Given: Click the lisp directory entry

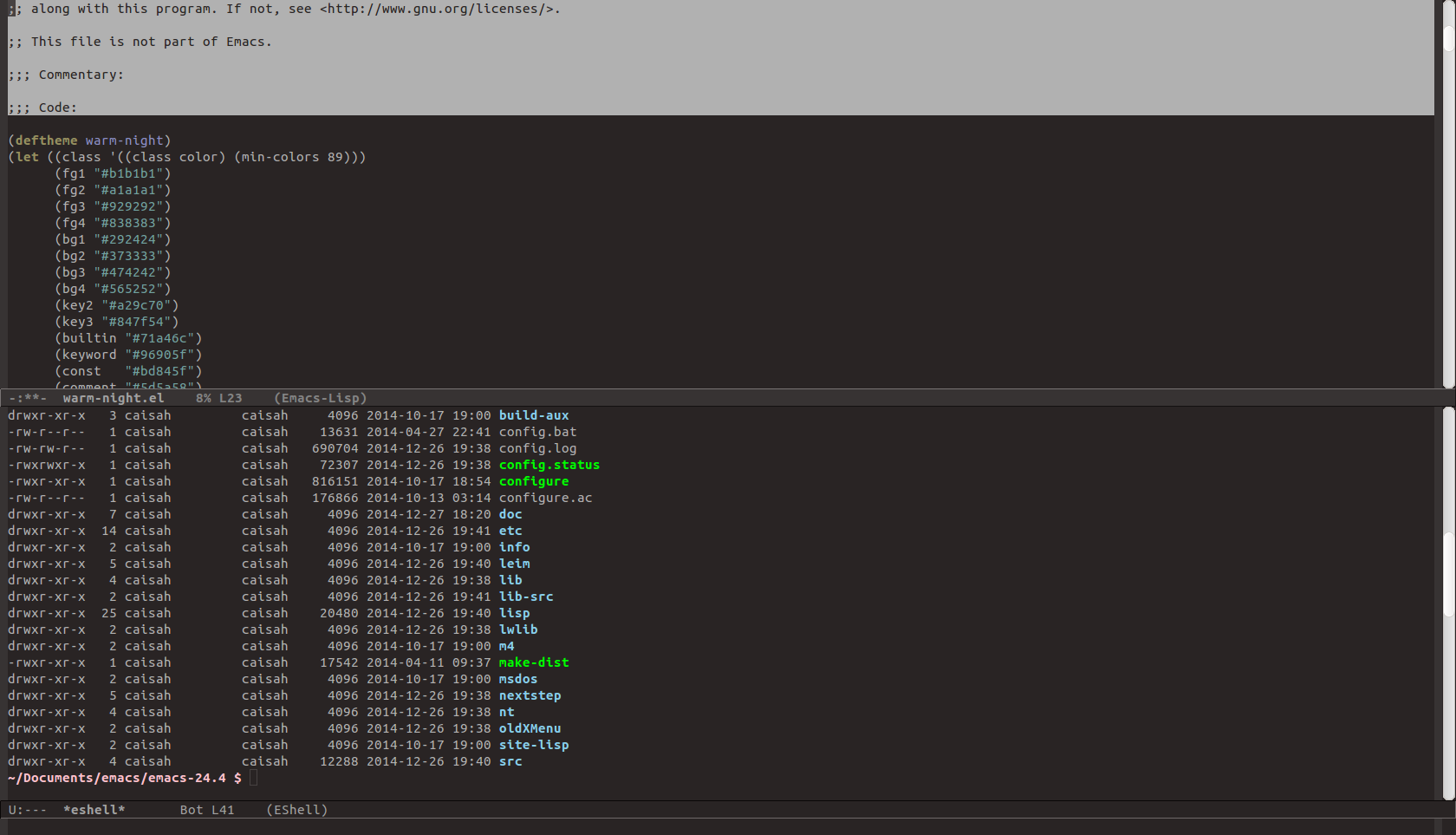Looking at the screenshot, I should pos(514,613).
